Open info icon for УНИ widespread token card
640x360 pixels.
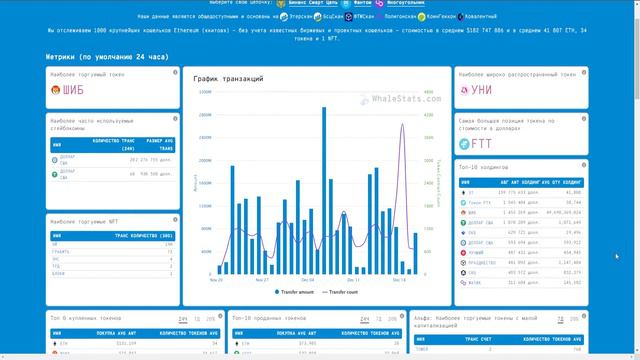coord(584,72)
